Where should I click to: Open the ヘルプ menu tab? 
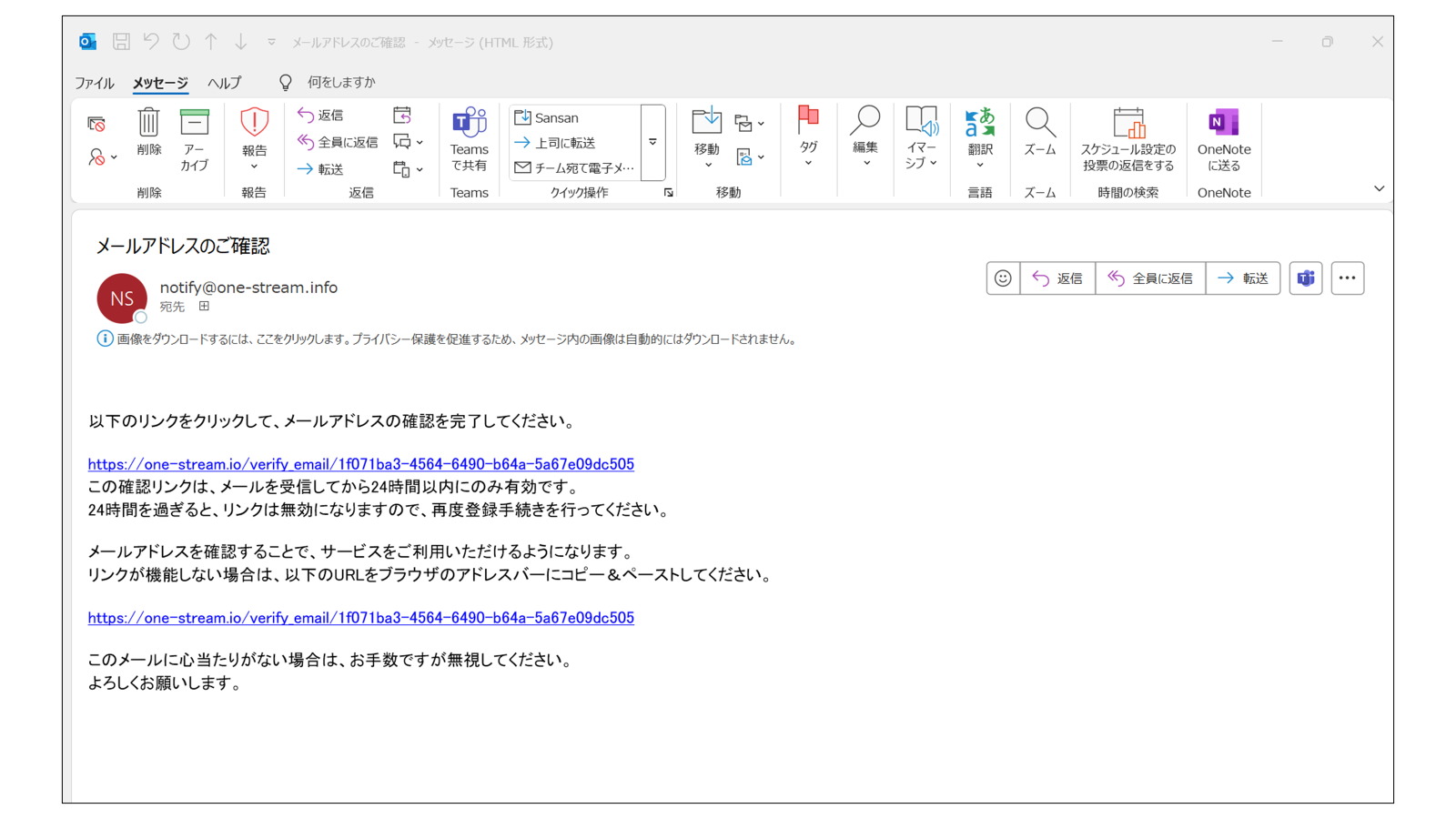[x=225, y=82]
